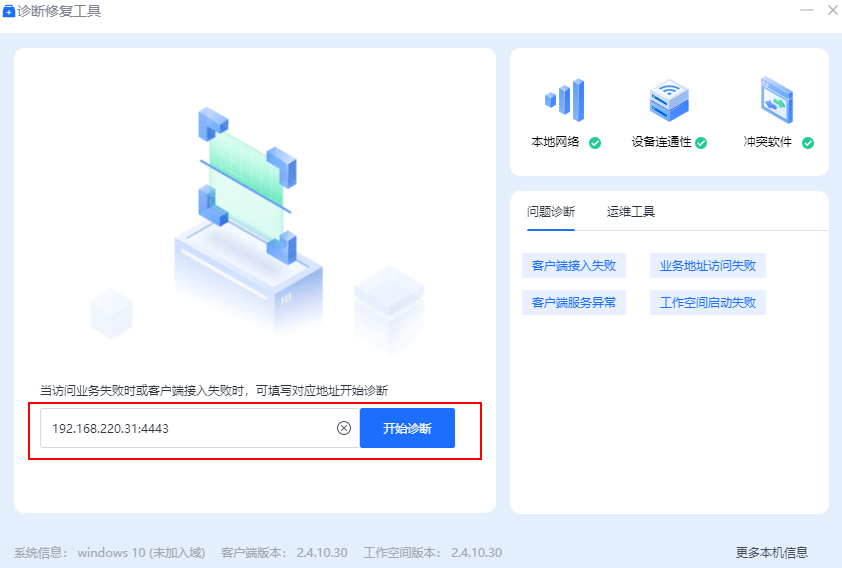This screenshot has height=568, width=842.
Task: Select the 客户端接入失败 issue button
Action: click(x=574, y=266)
